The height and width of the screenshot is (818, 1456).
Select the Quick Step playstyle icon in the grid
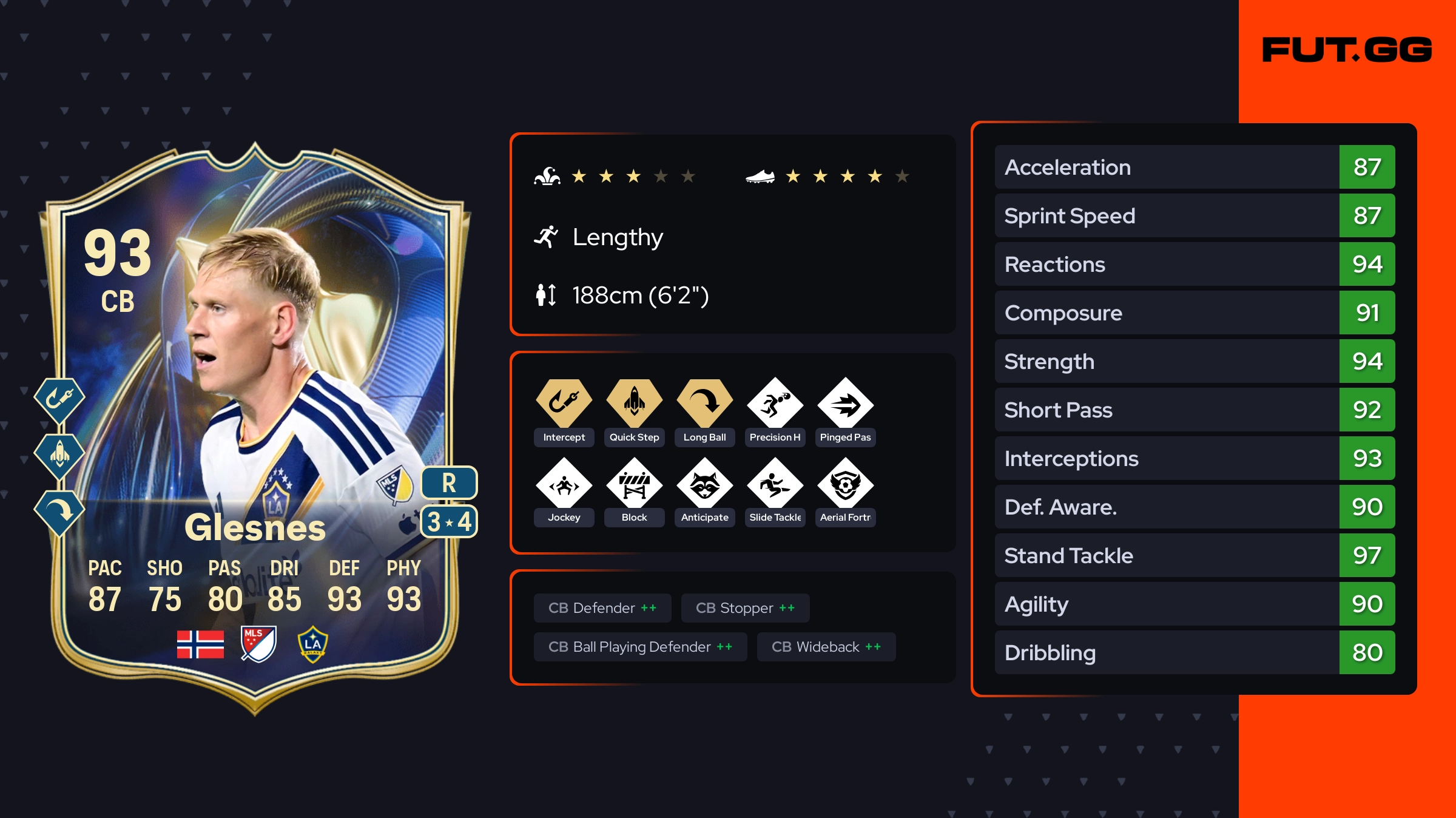pyautogui.click(x=634, y=402)
